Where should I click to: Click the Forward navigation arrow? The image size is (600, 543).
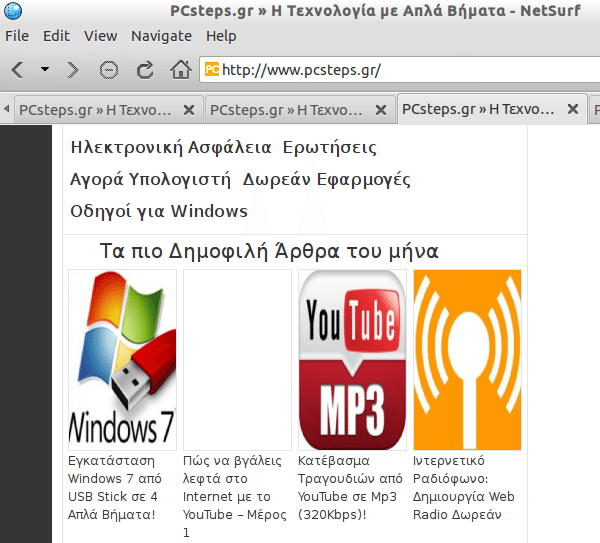tap(72, 70)
